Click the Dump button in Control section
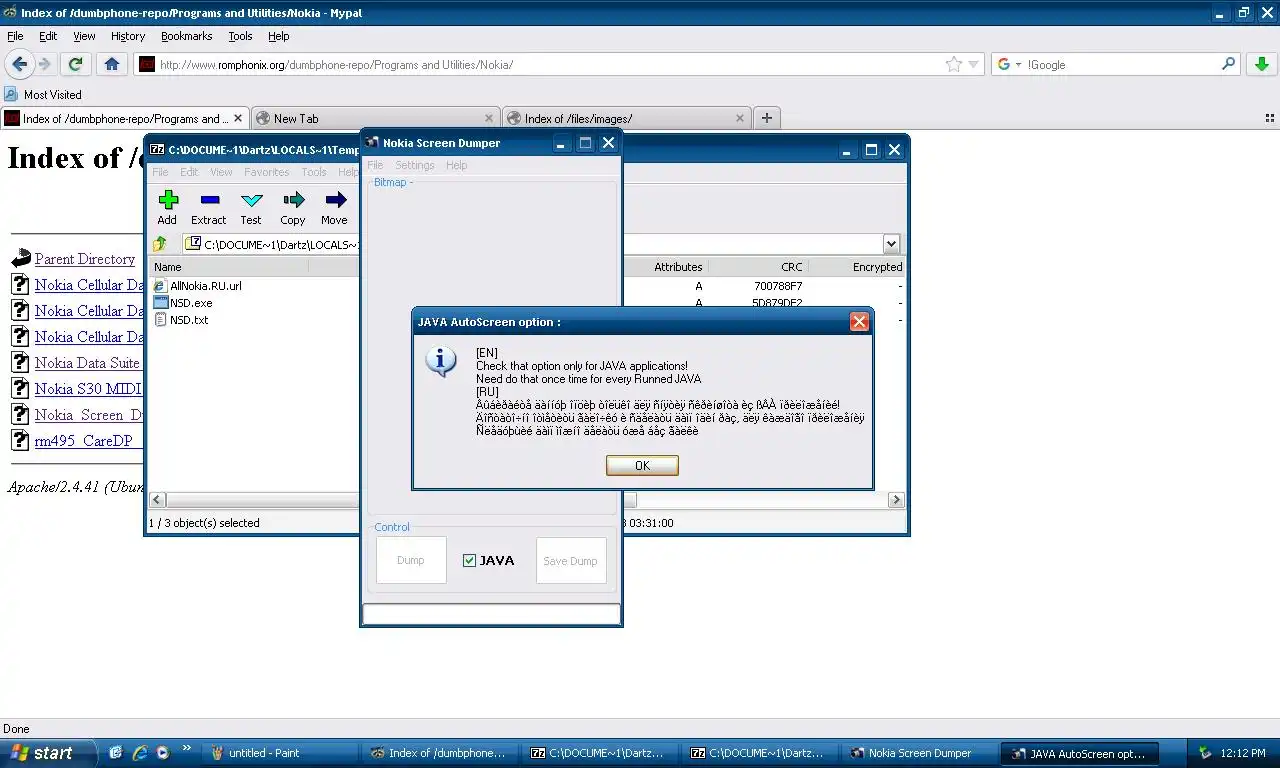The height and width of the screenshot is (768, 1280). tap(411, 560)
